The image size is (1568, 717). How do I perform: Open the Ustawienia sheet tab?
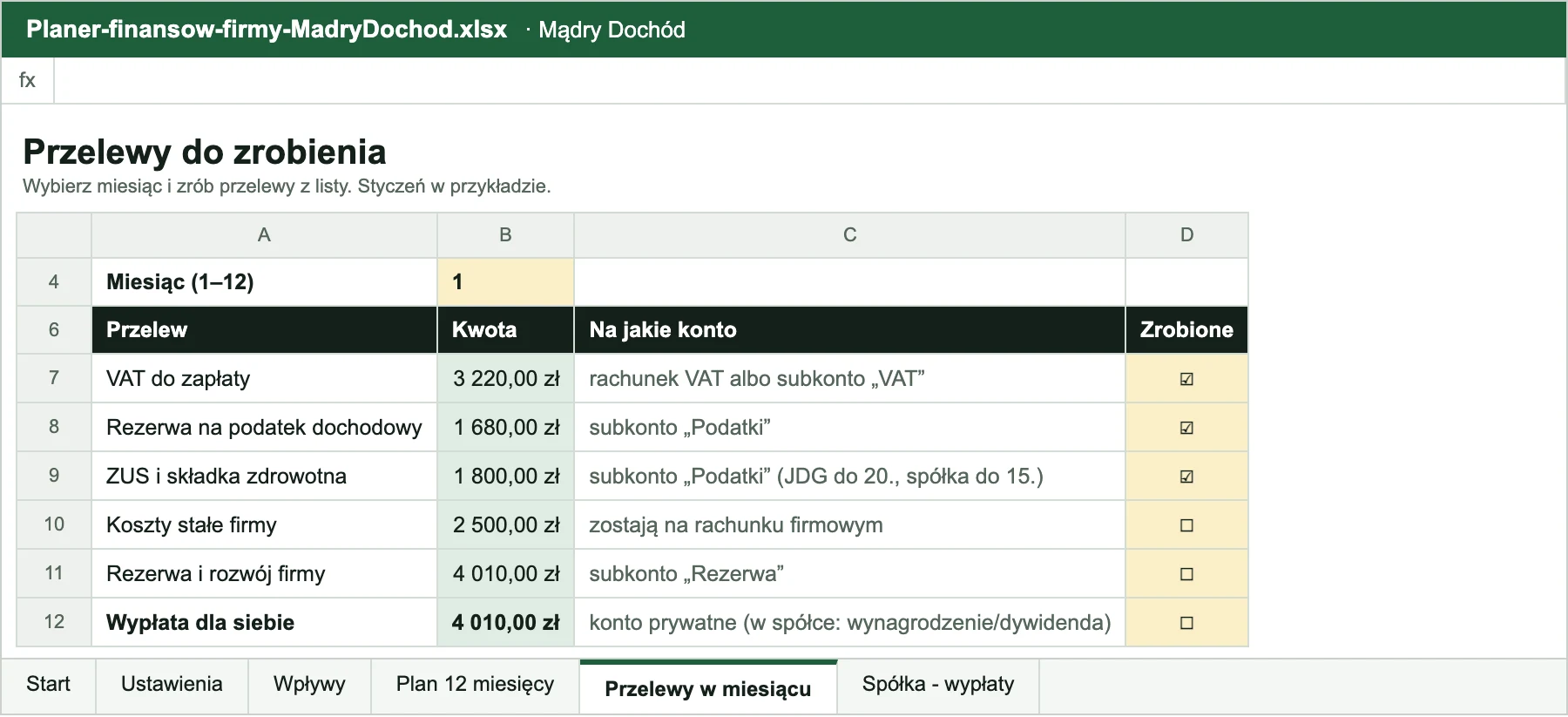coord(172,686)
